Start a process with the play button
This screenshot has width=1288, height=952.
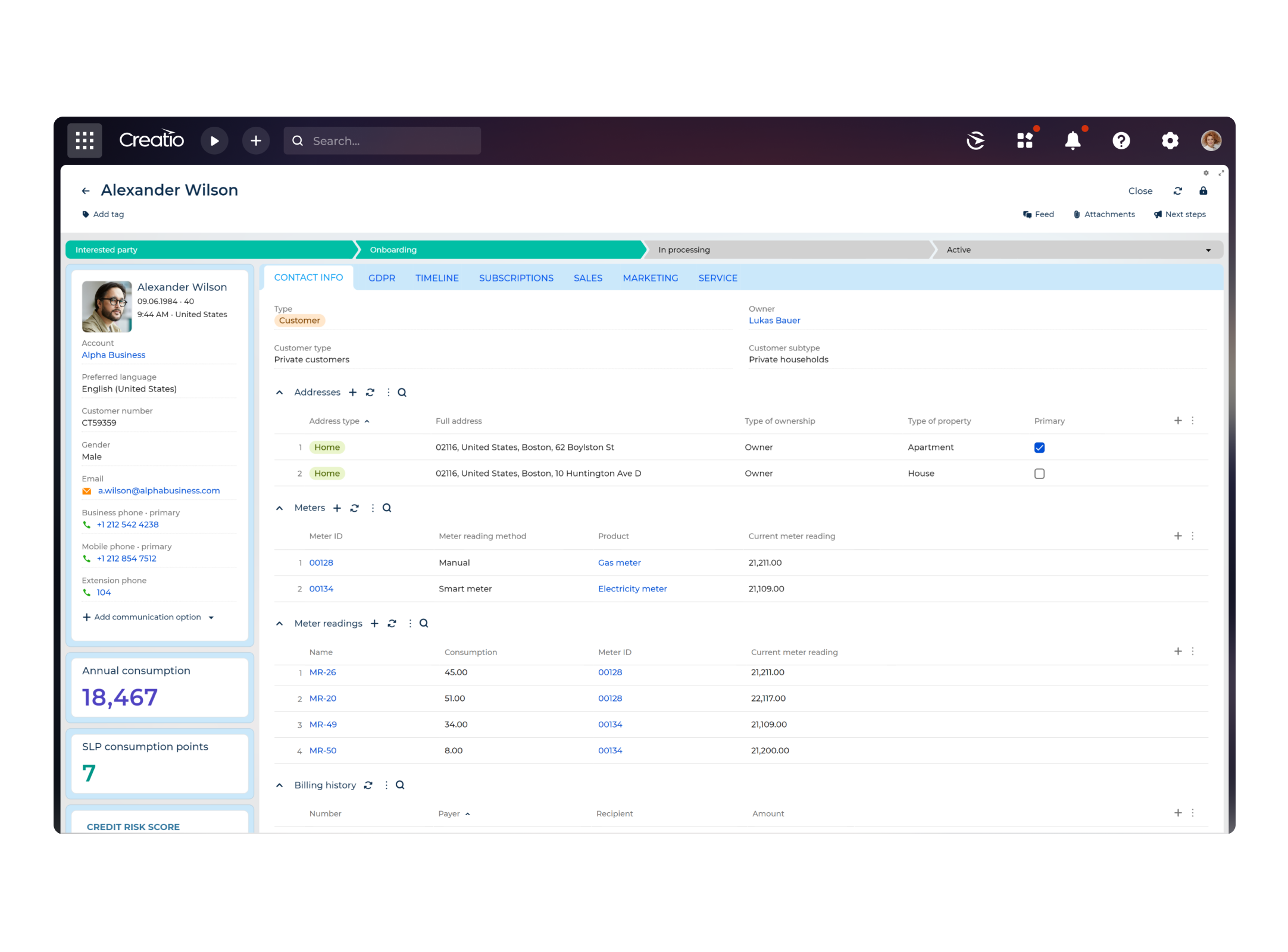point(215,140)
